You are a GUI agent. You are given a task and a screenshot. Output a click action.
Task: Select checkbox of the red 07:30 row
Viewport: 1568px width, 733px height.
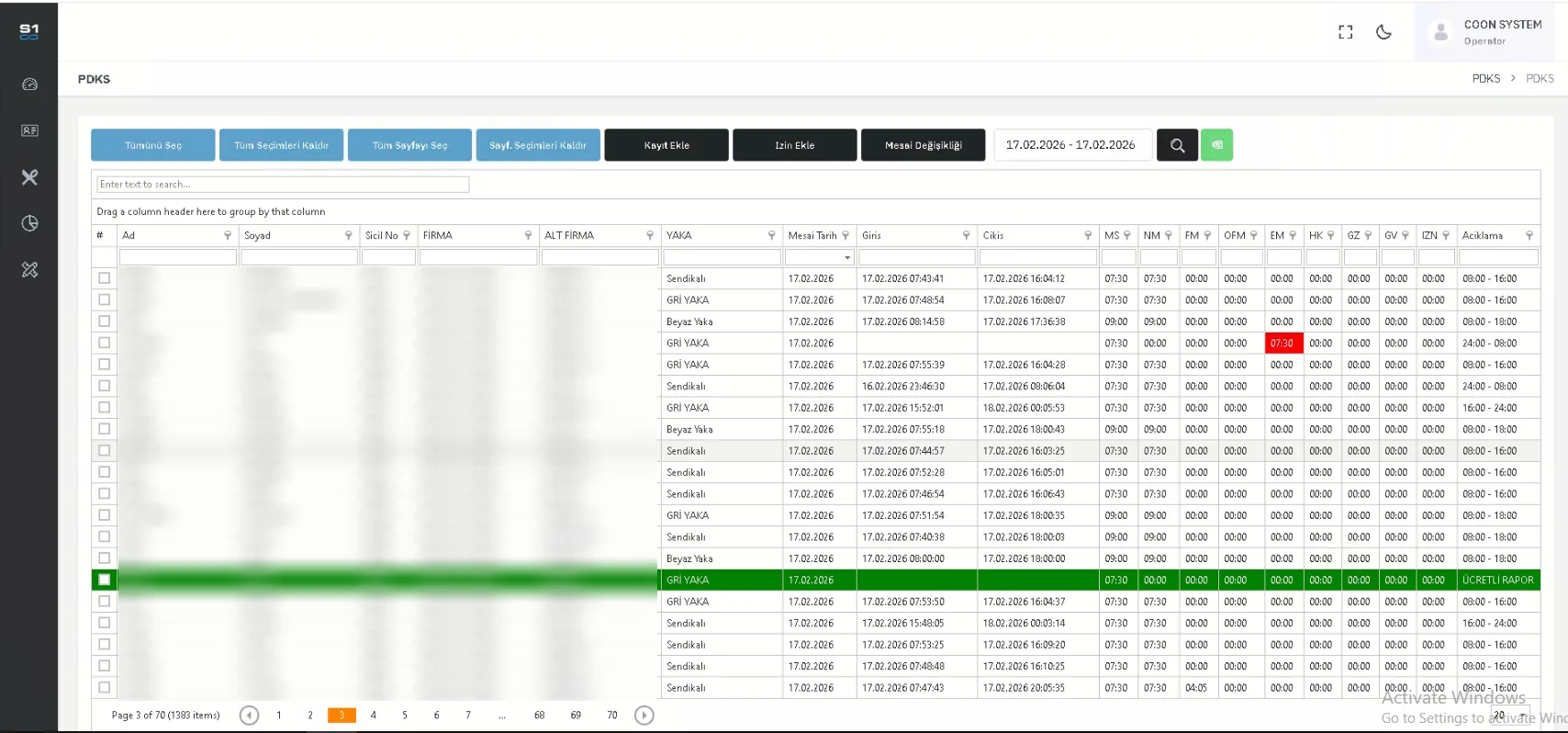(x=104, y=343)
